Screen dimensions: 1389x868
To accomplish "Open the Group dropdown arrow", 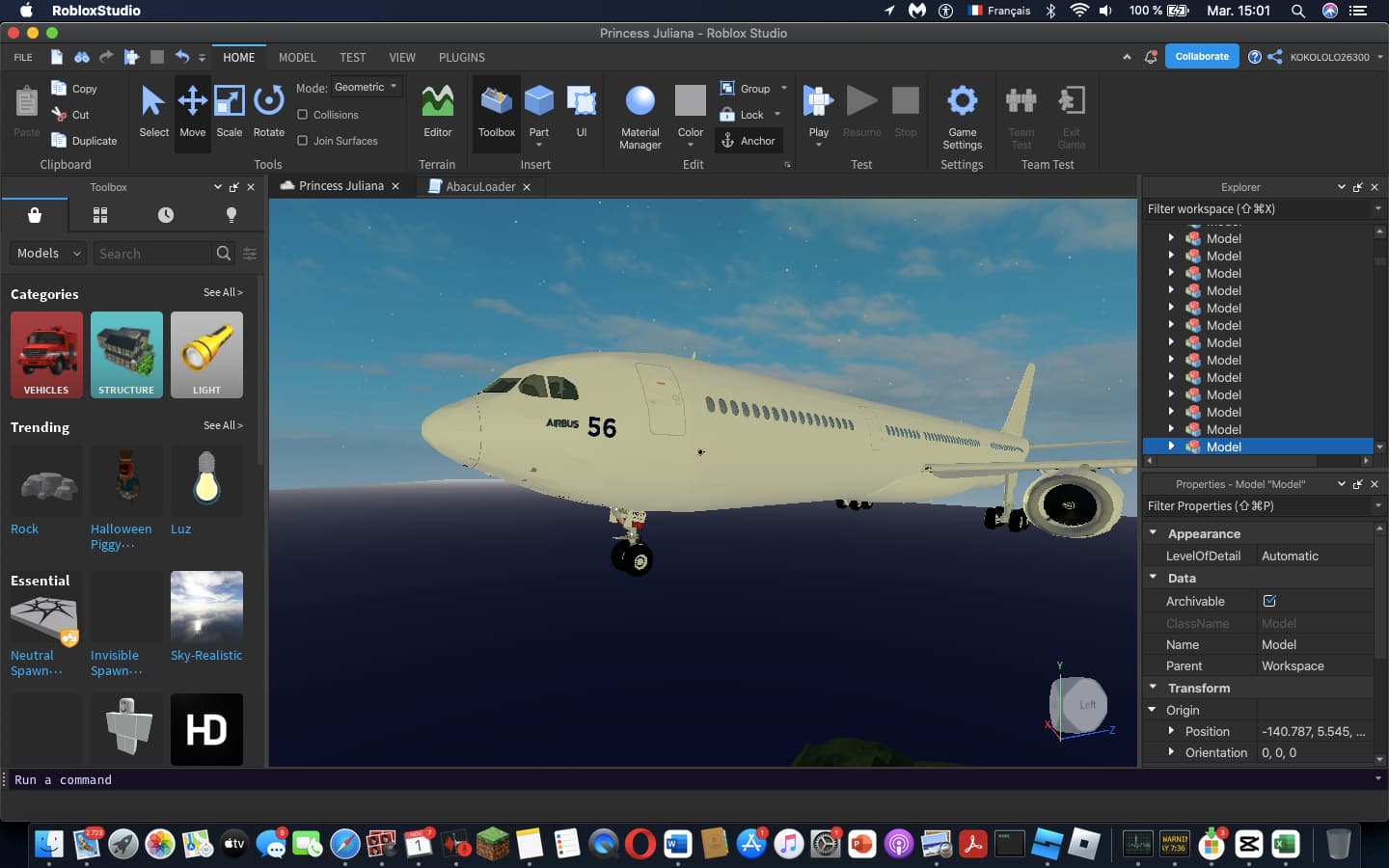I will pos(783,88).
